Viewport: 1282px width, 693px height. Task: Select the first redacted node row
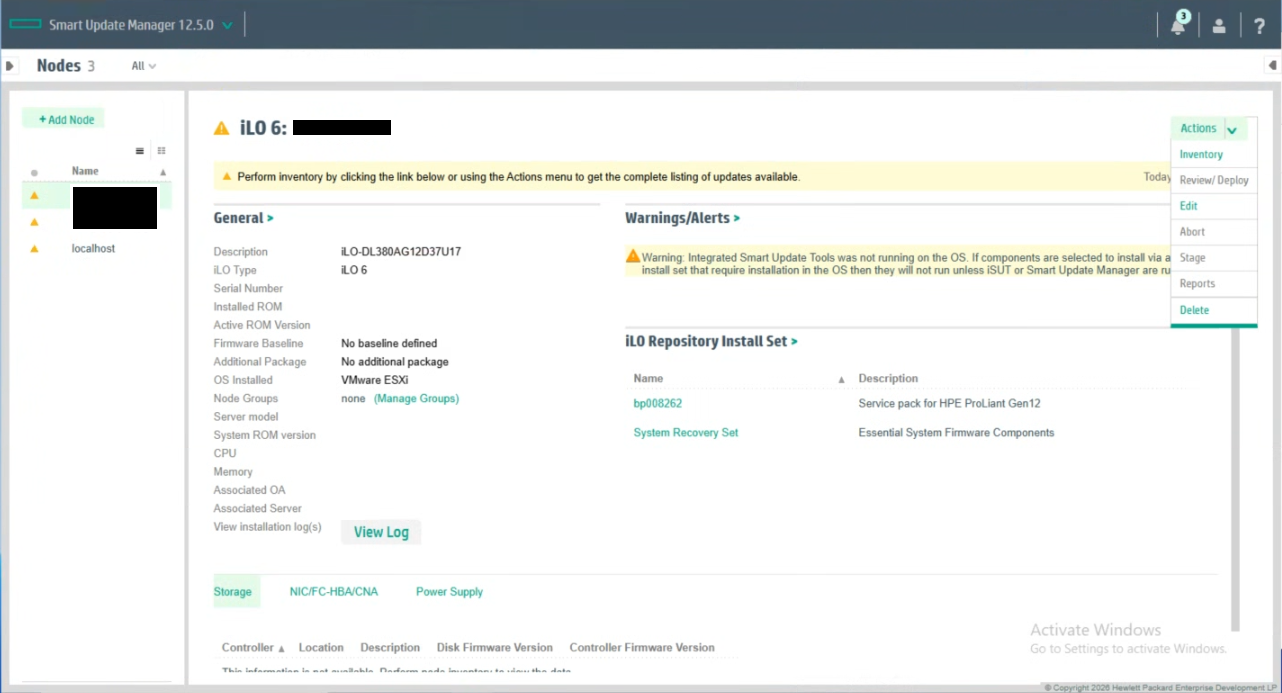coord(97,195)
